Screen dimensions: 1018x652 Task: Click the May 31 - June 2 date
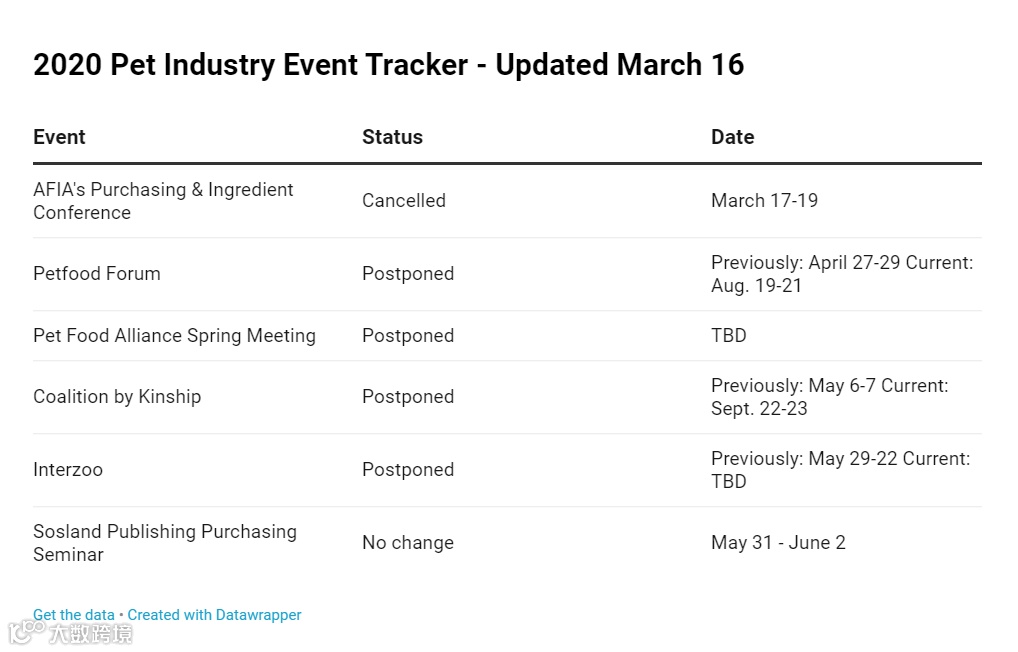click(778, 543)
